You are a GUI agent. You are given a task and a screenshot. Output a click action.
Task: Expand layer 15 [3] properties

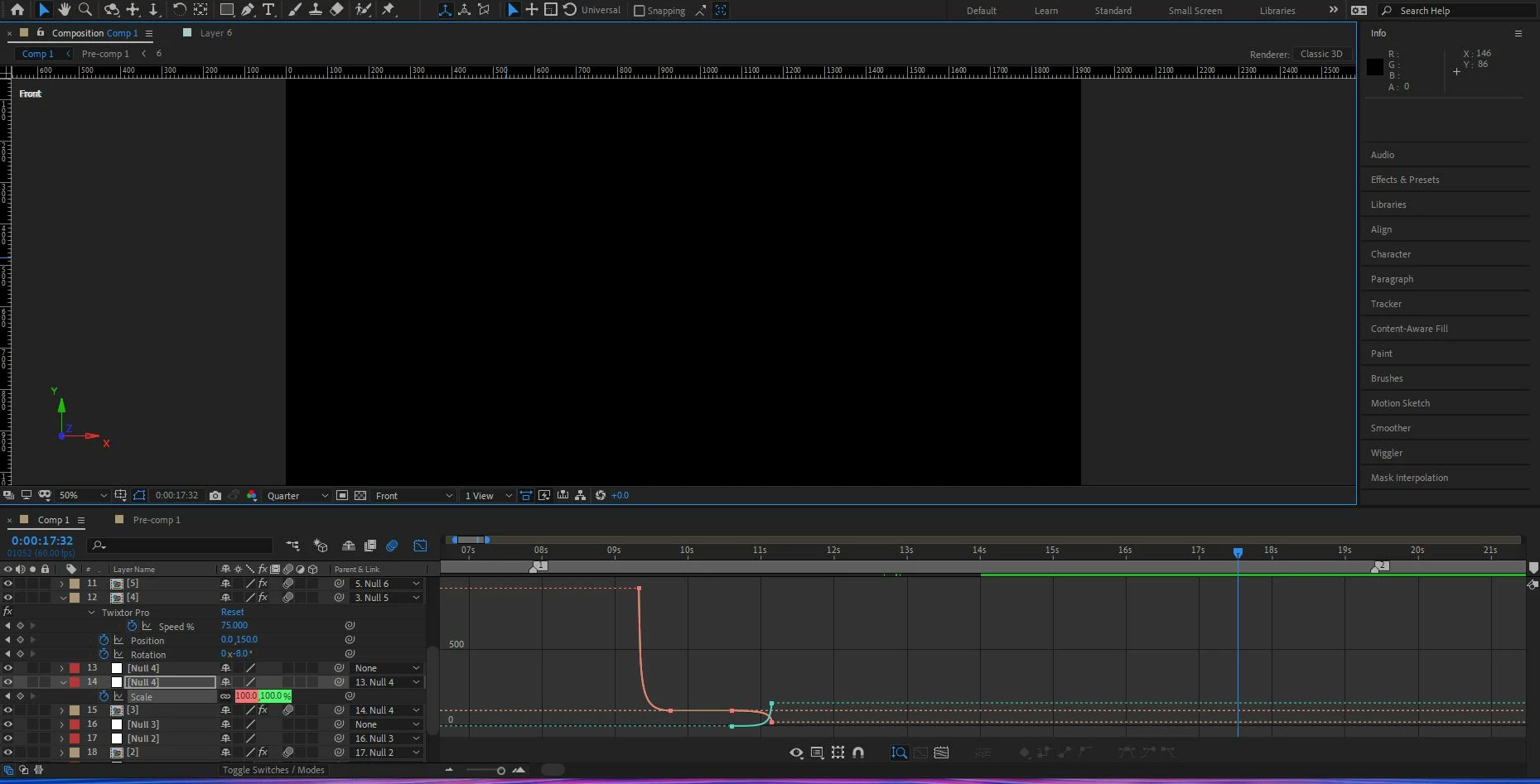point(61,710)
